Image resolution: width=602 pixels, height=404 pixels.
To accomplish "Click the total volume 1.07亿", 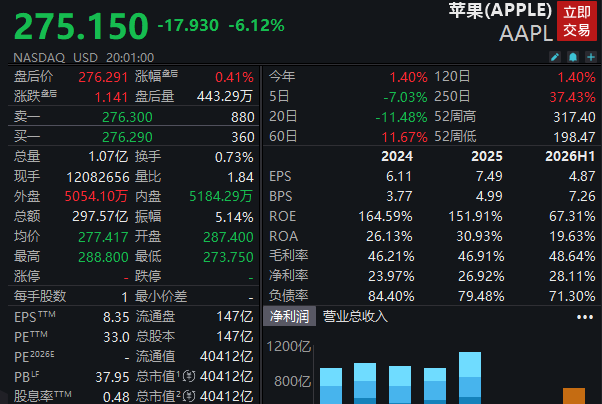I will tap(108, 157).
